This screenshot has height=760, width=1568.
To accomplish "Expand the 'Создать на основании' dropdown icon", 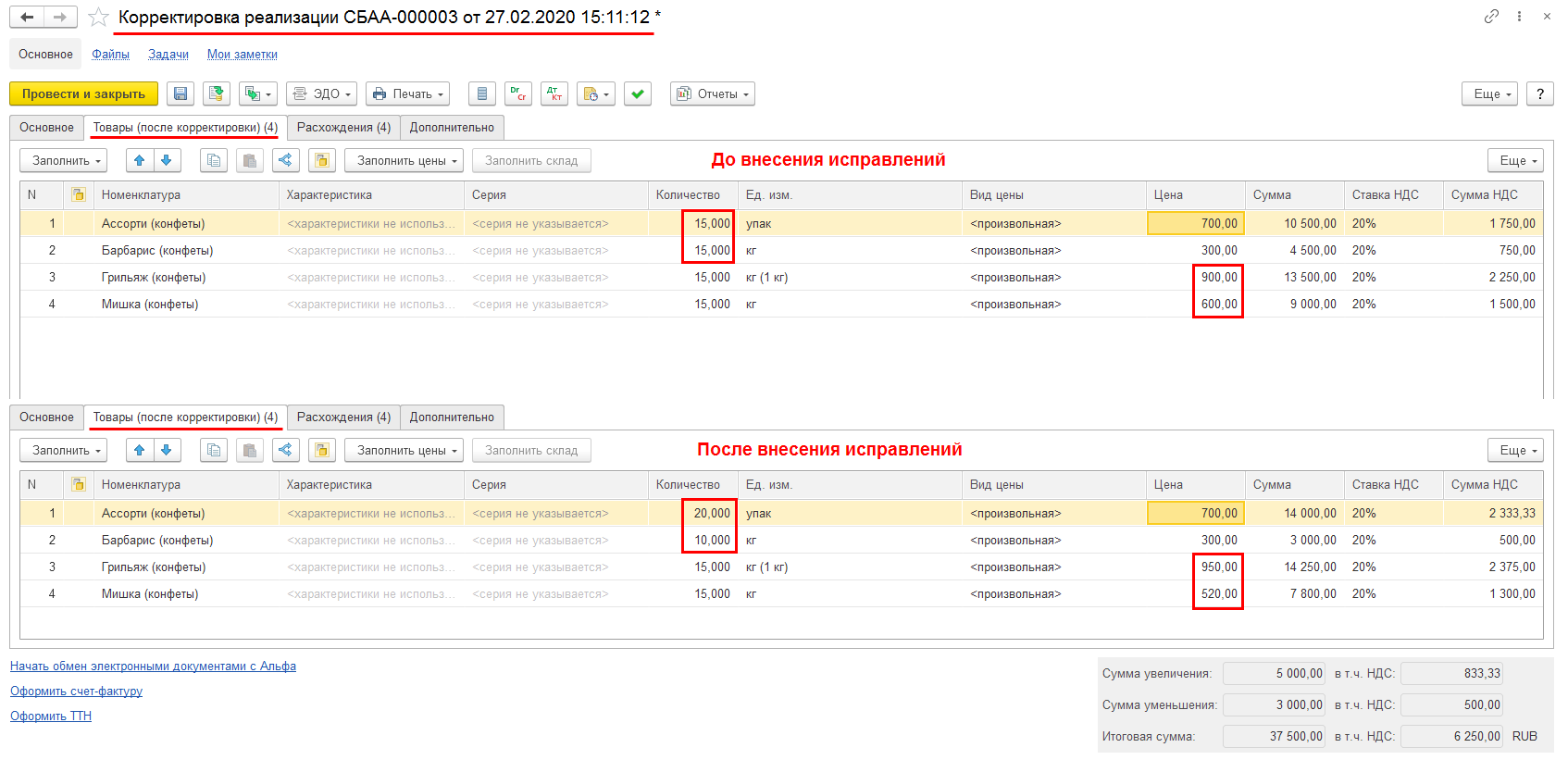I will point(257,93).
